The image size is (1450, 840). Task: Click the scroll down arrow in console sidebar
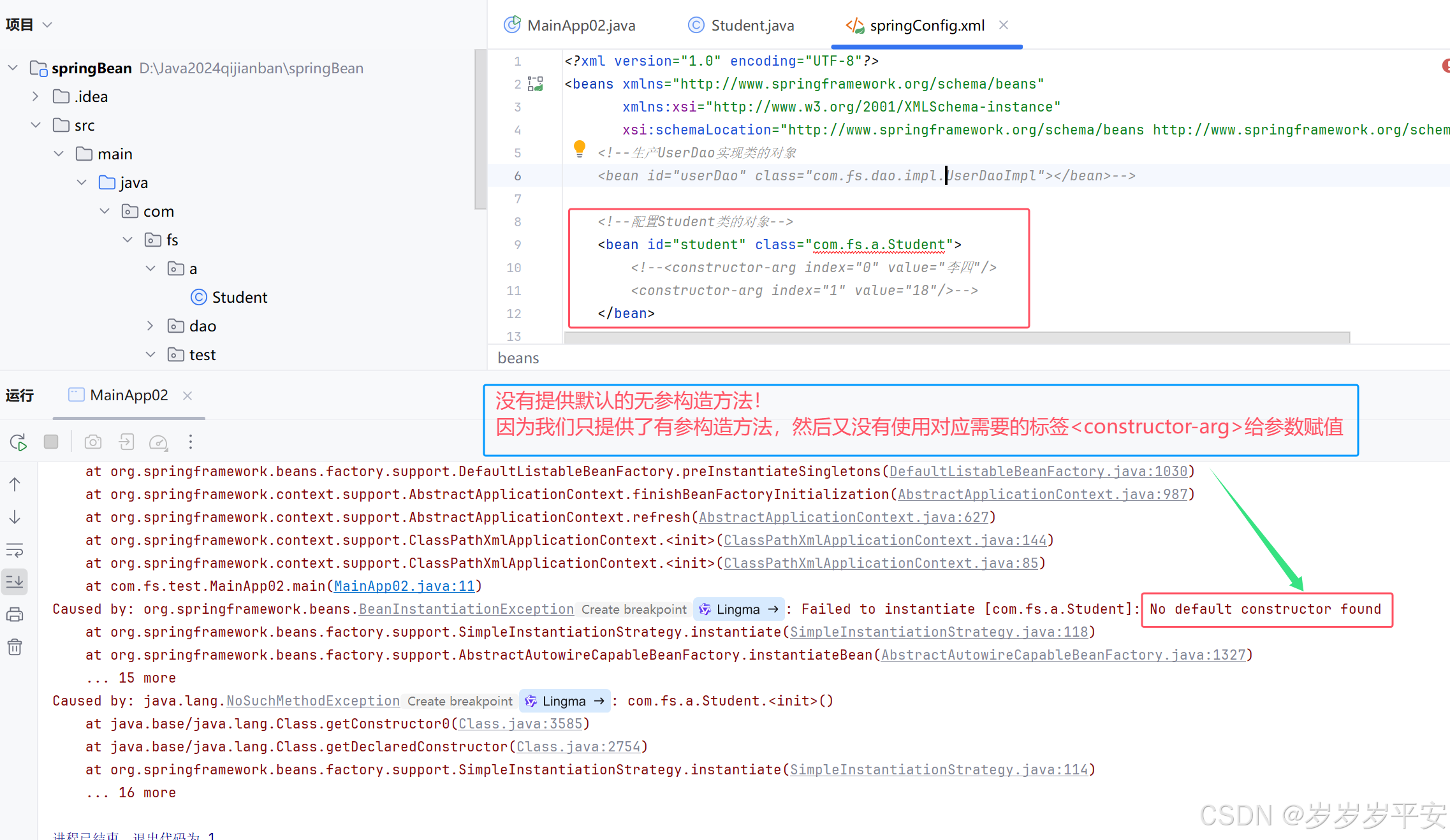pyautogui.click(x=15, y=517)
